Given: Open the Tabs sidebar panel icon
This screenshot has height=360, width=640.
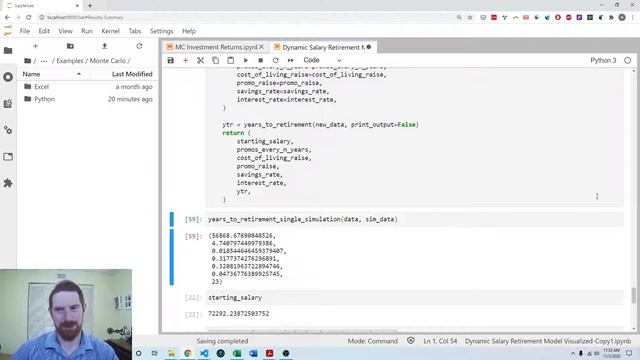Looking at the screenshot, I should tap(8, 157).
